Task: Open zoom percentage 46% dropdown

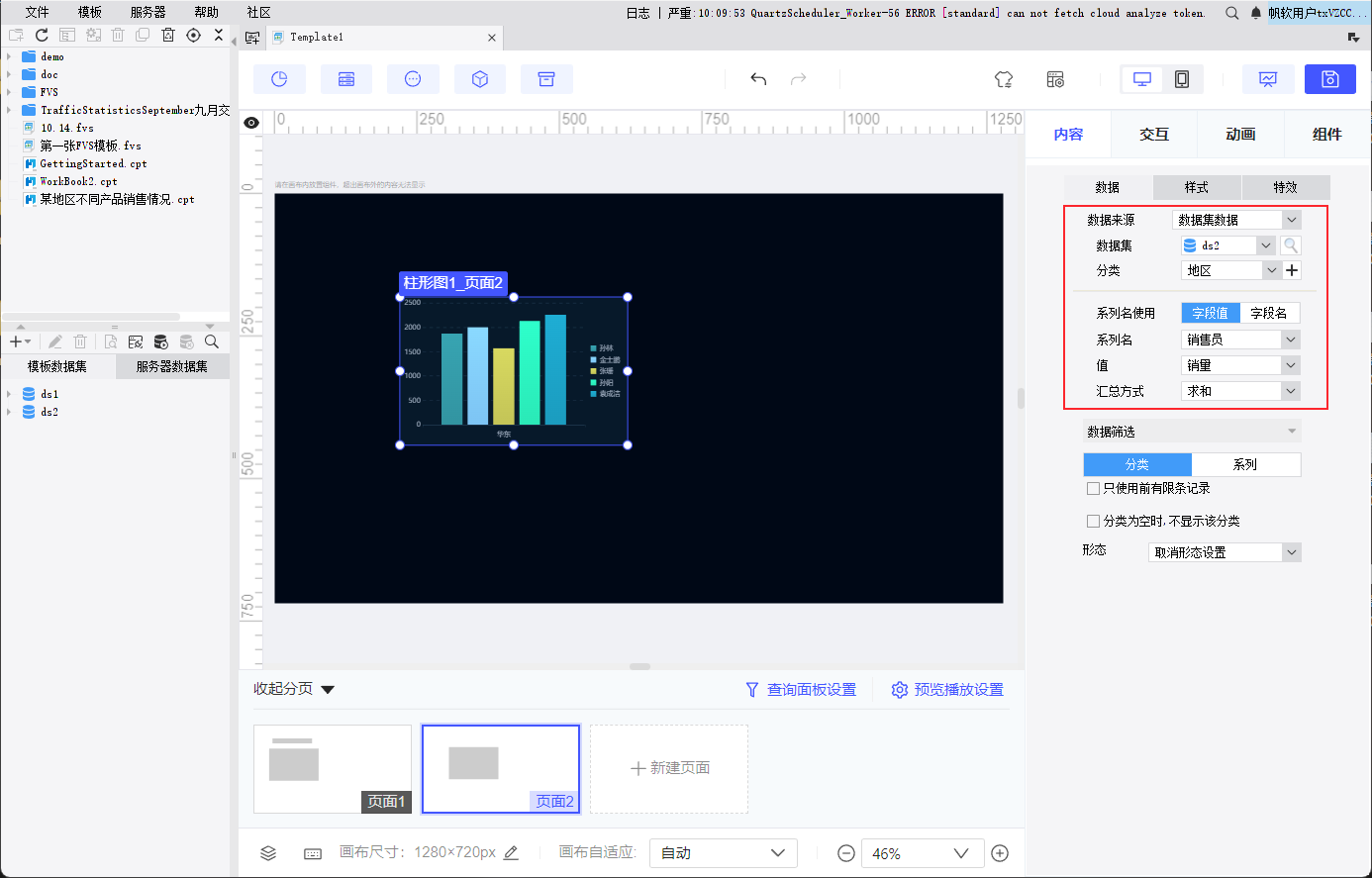Action: pyautogui.click(x=923, y=853)
